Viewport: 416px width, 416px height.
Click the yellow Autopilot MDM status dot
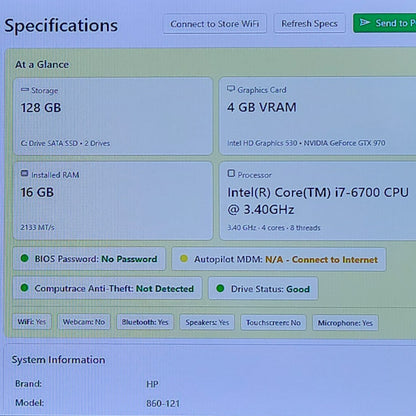184,259
